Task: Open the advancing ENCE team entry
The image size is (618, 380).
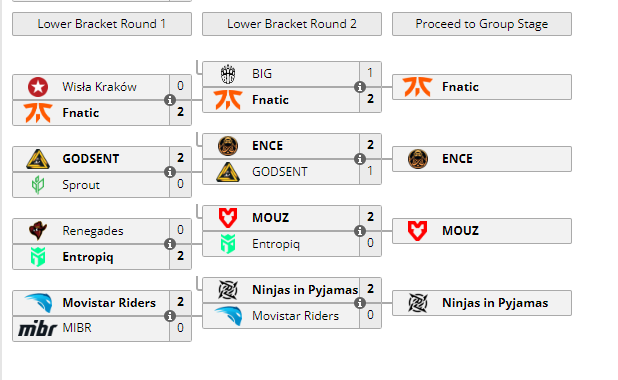Action: (482, 159)
